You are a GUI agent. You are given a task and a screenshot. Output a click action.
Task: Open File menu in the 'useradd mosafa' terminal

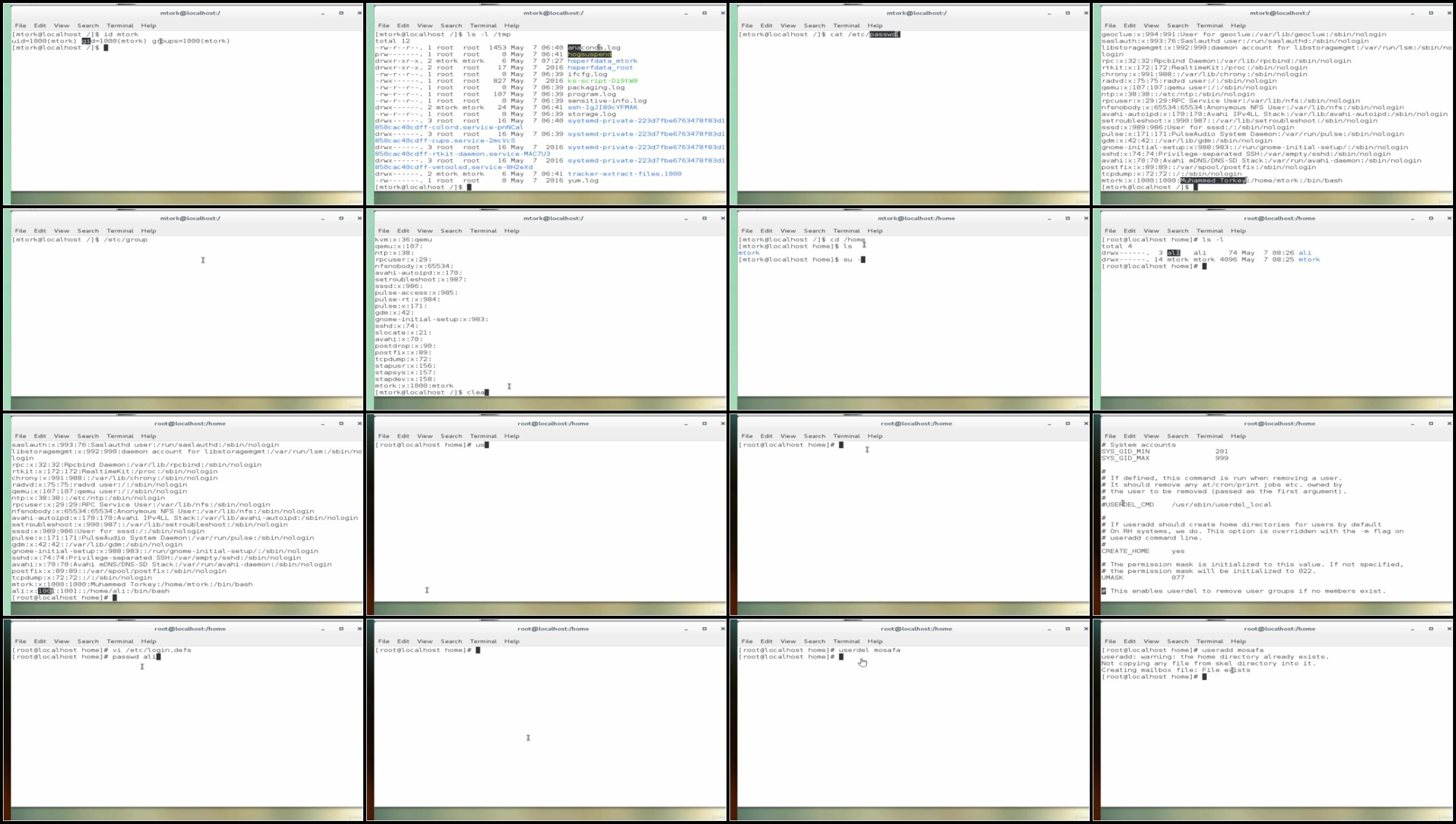coord(1110,641)
